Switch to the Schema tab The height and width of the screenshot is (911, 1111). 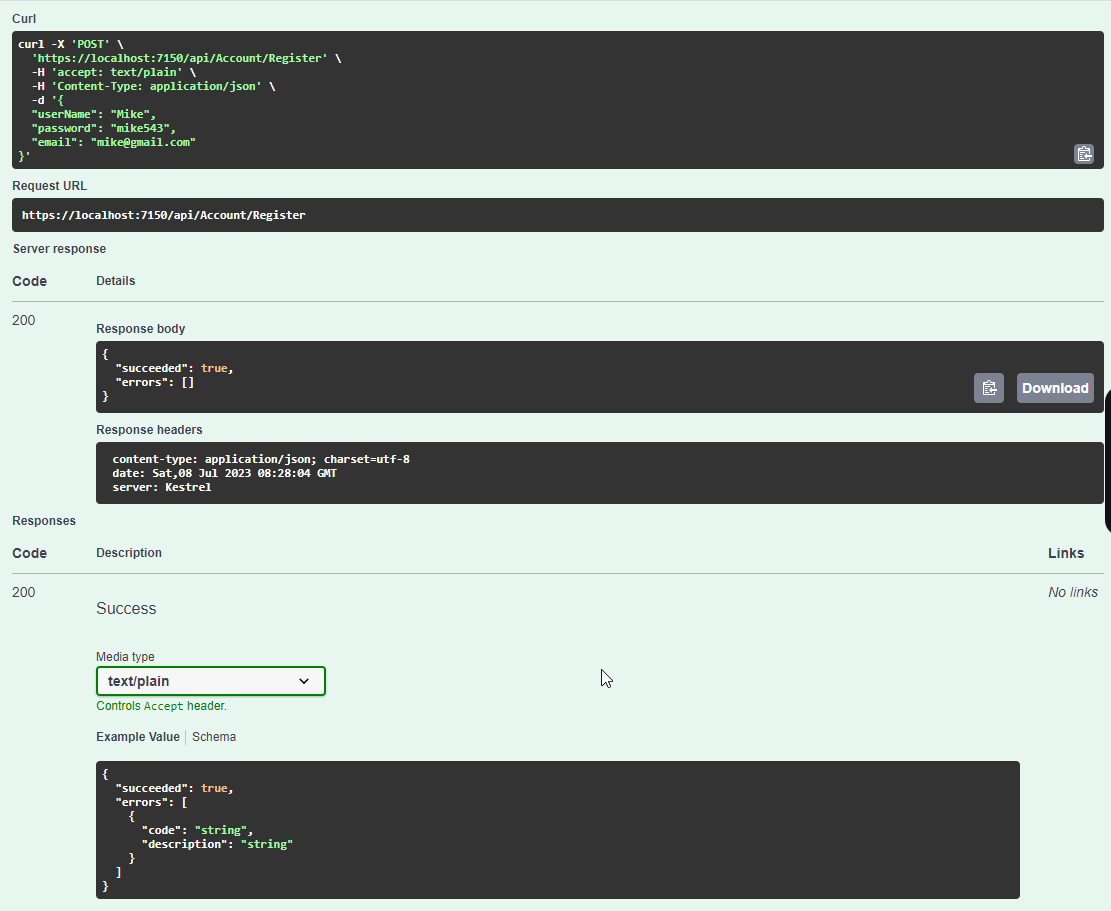214,737
